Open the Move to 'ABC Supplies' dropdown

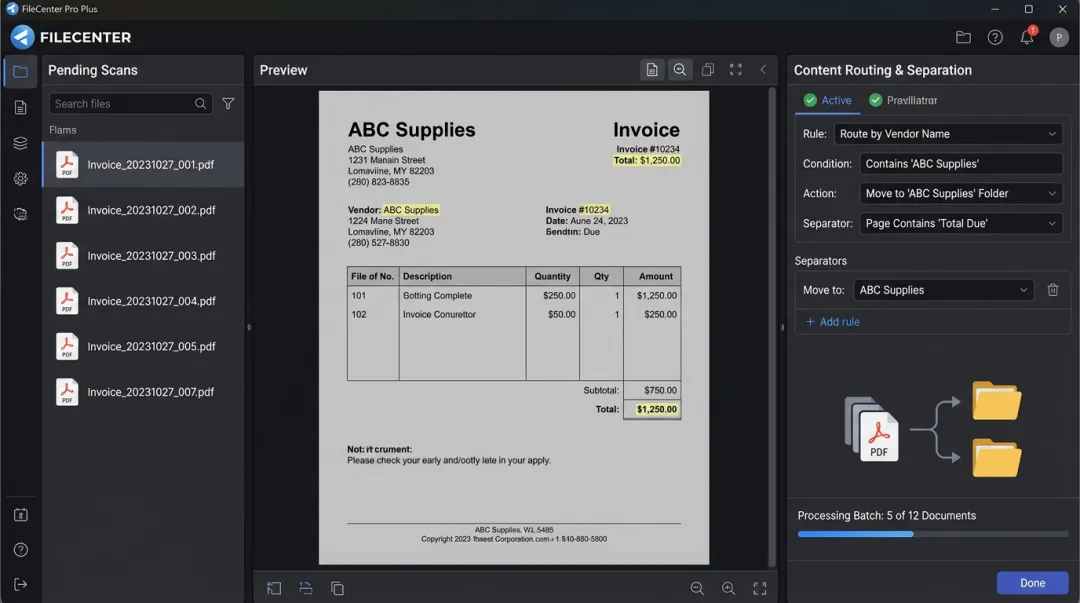pyautogui.click(x=944, y=290)
